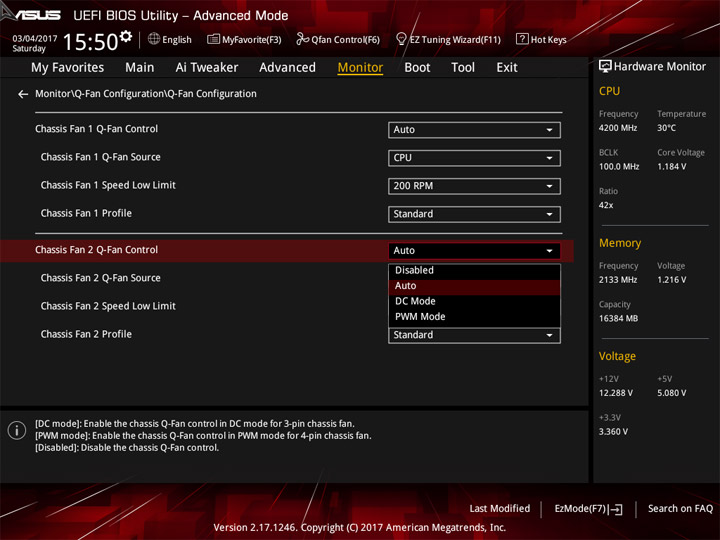
Task: Select the Monitor tab
Action: (x=360, y=68)
